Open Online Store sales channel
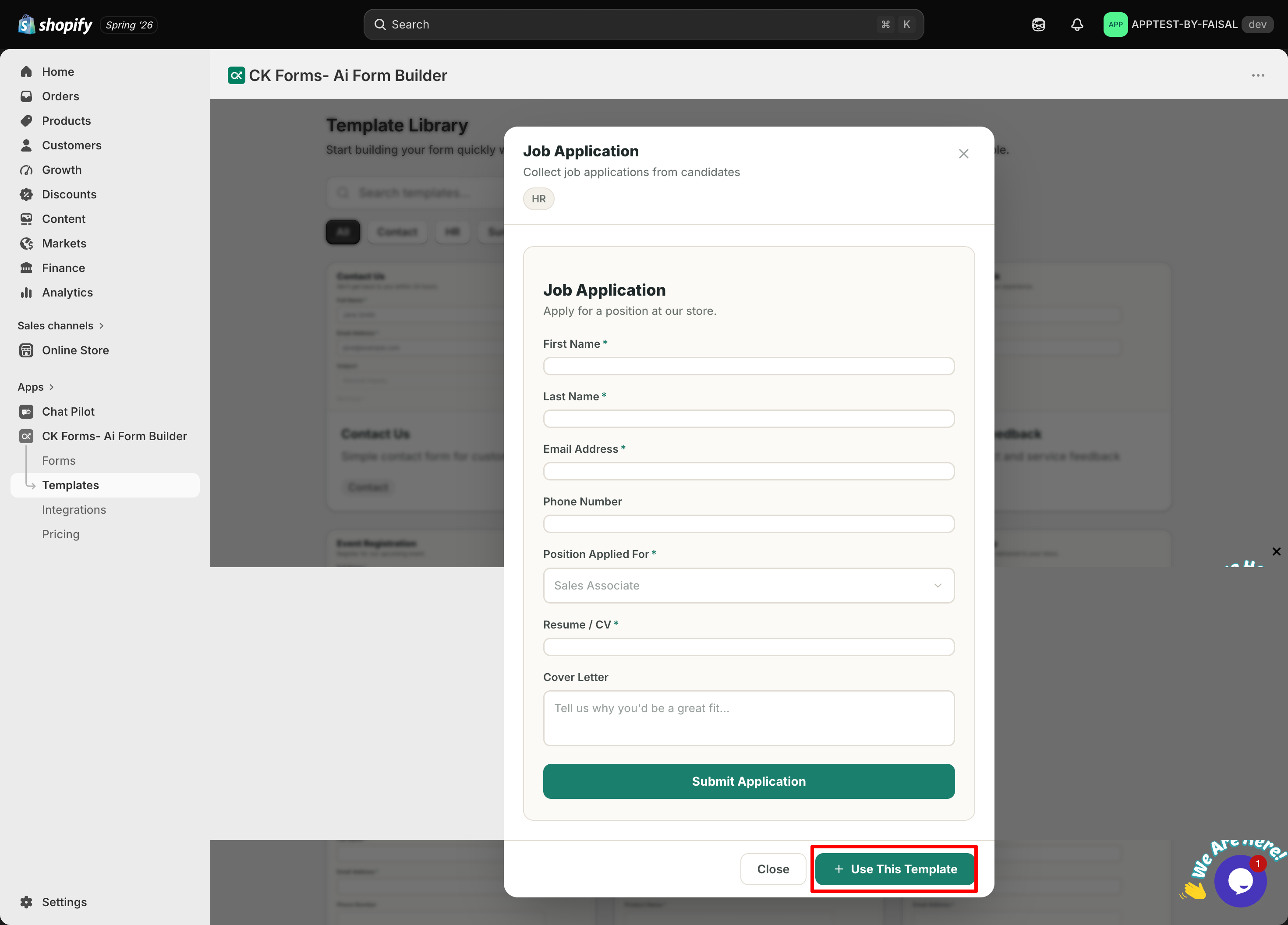1288x925 pixels. [75, 350]
